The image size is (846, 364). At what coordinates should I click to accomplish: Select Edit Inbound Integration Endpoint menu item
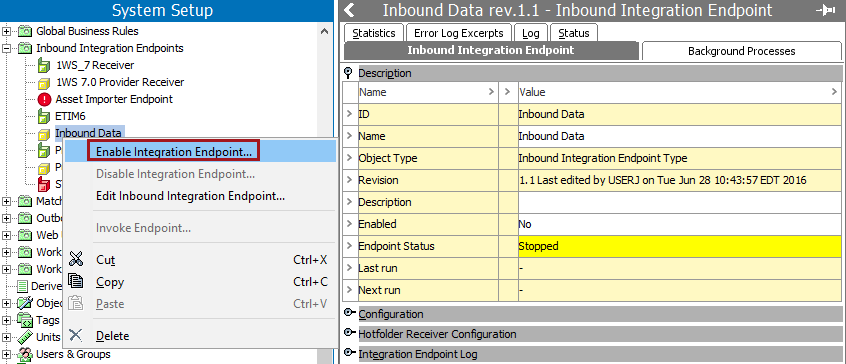click(190, 196)
